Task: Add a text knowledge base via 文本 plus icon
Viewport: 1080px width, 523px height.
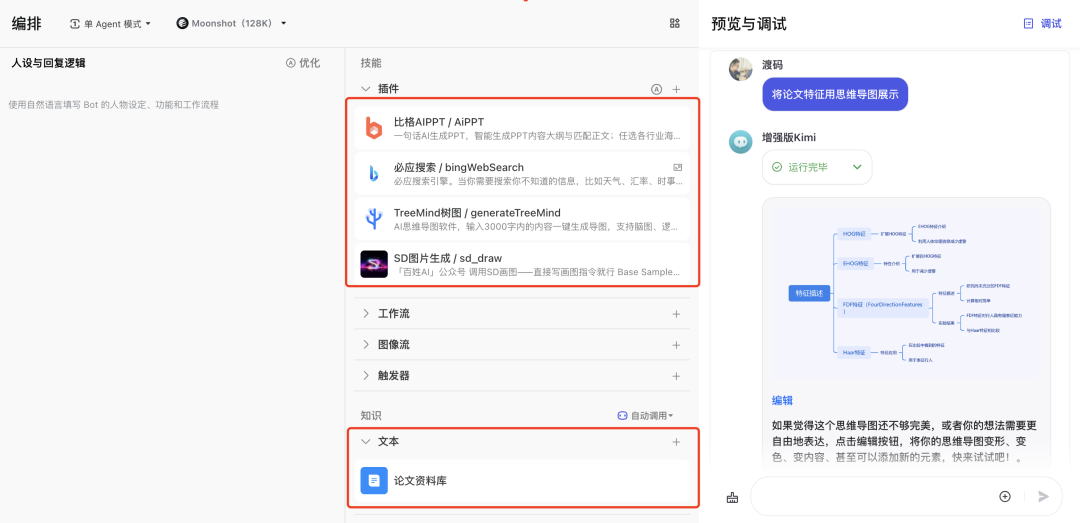Action: (x=676, y=441)
